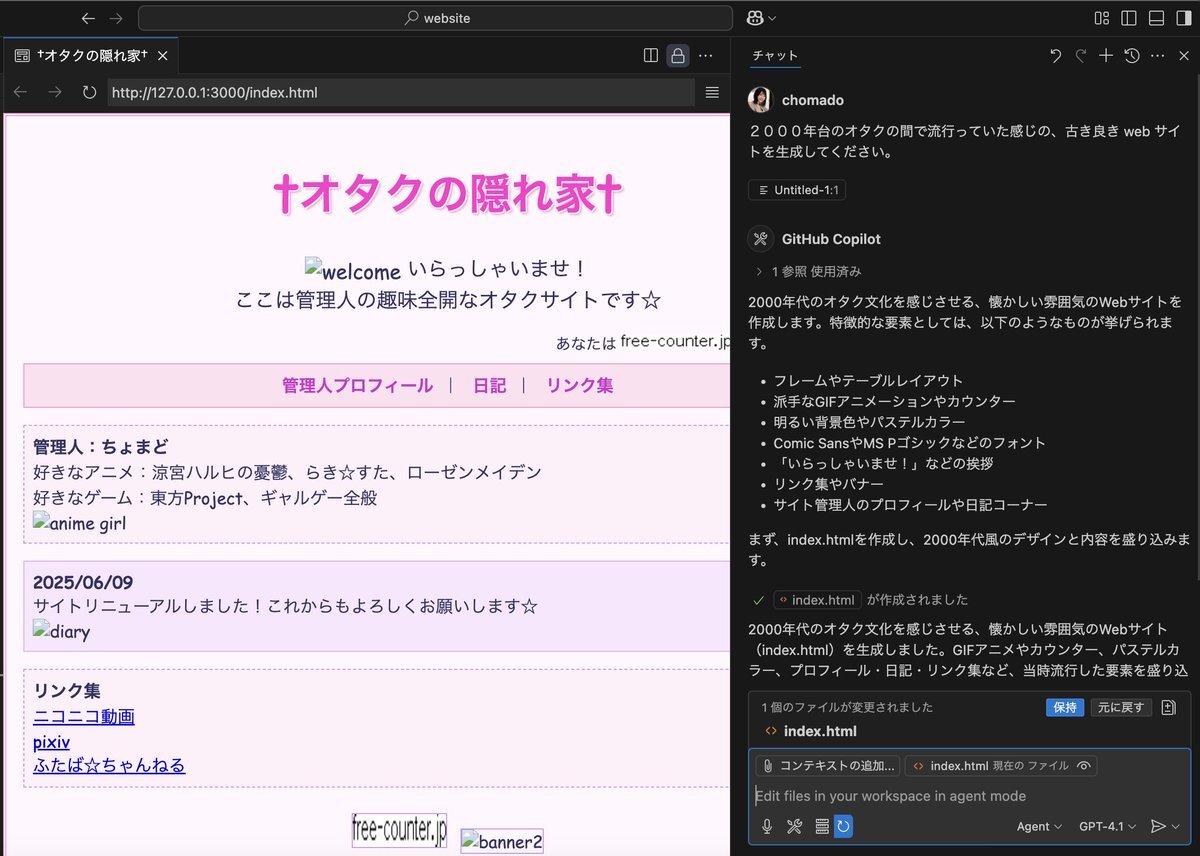Split the editor to the right
Viewport: 1200px width, 856px height.
[x=651, y=56]
